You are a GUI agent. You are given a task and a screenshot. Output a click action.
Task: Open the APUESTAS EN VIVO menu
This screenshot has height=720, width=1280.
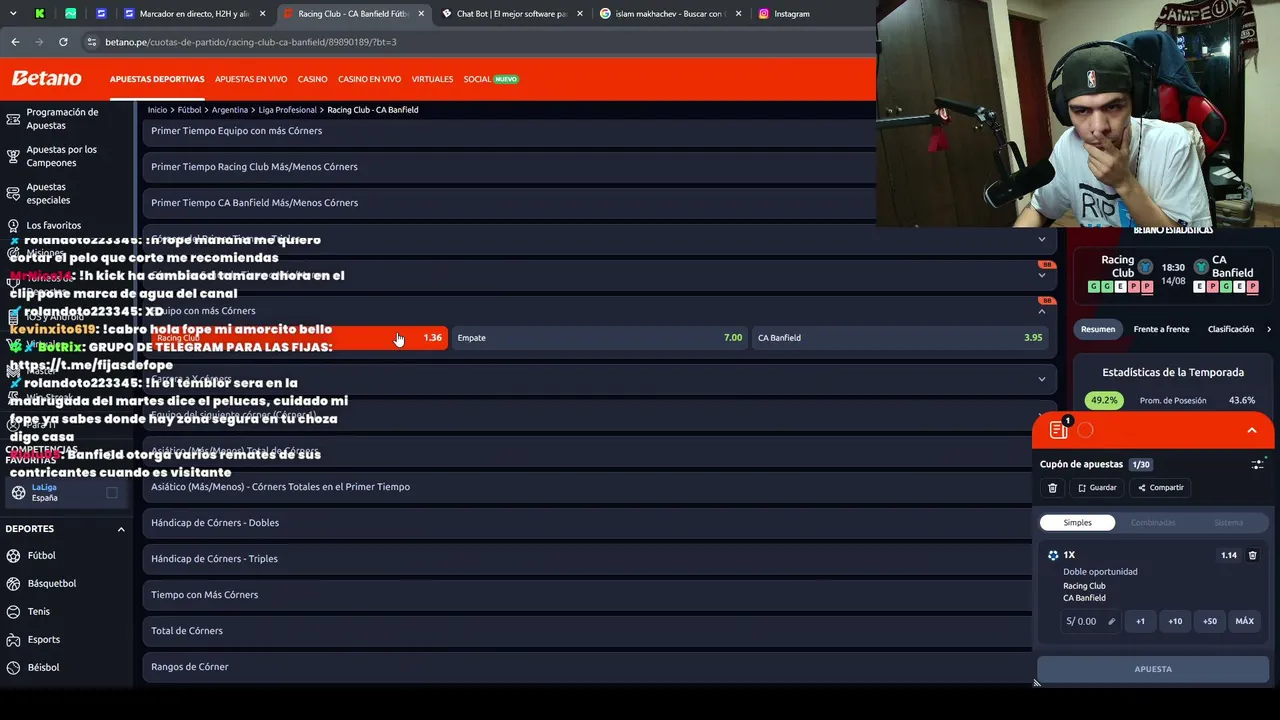tap(251, 79)
